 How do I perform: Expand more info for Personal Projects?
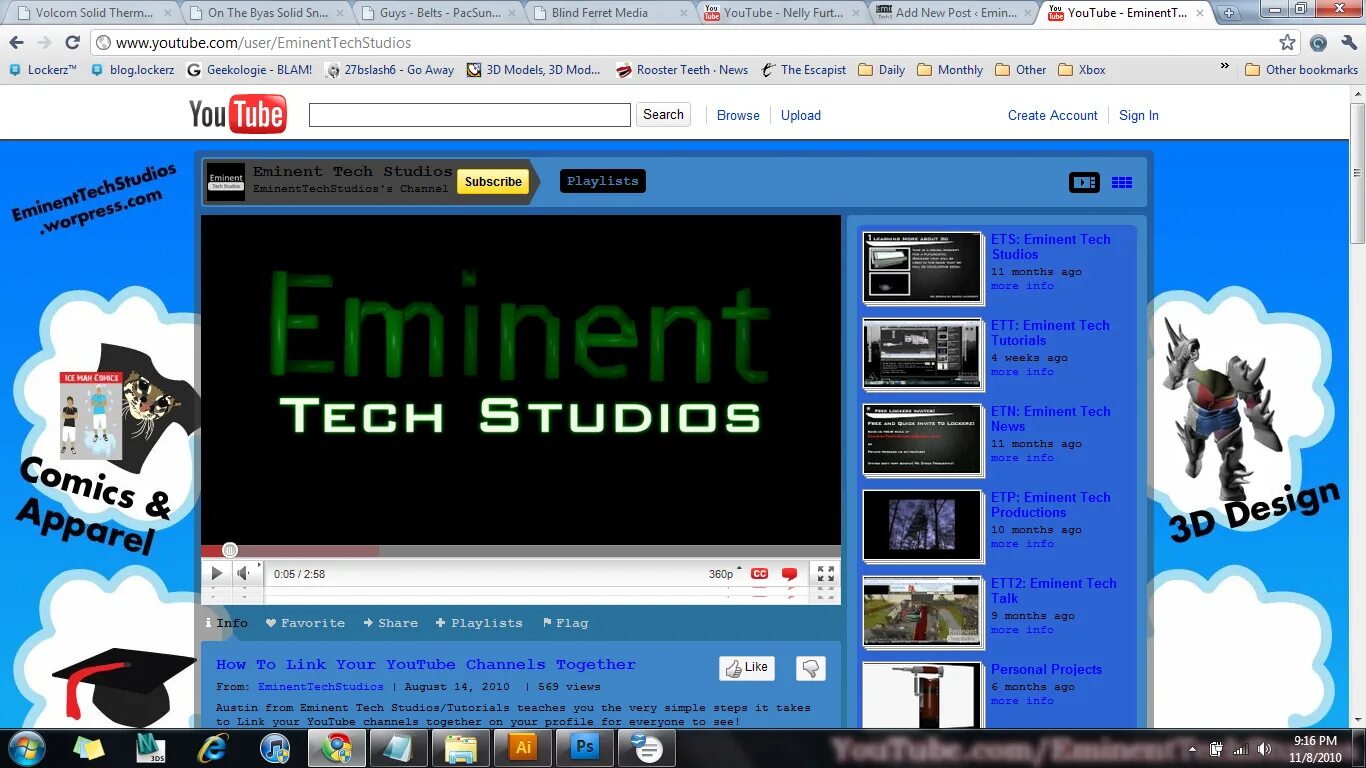click(1022, 701)
